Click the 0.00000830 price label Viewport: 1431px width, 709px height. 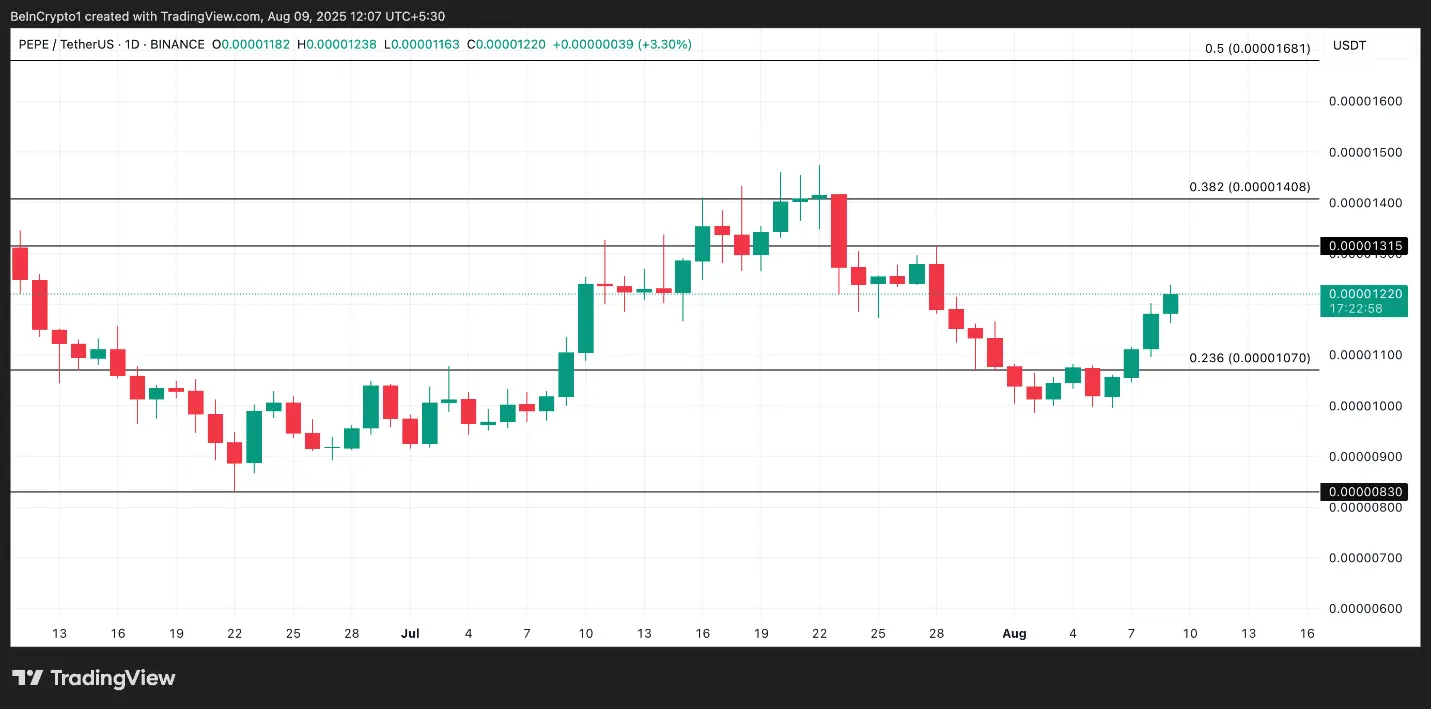point(1364,491)
